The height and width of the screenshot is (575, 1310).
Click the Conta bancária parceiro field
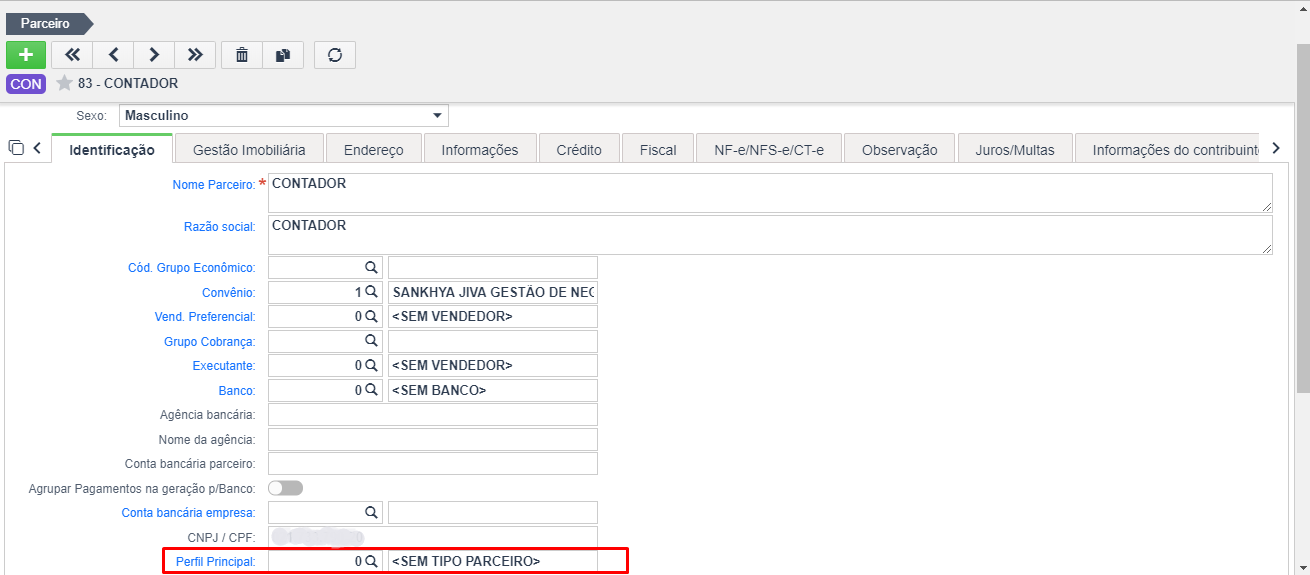click(433, 463)
